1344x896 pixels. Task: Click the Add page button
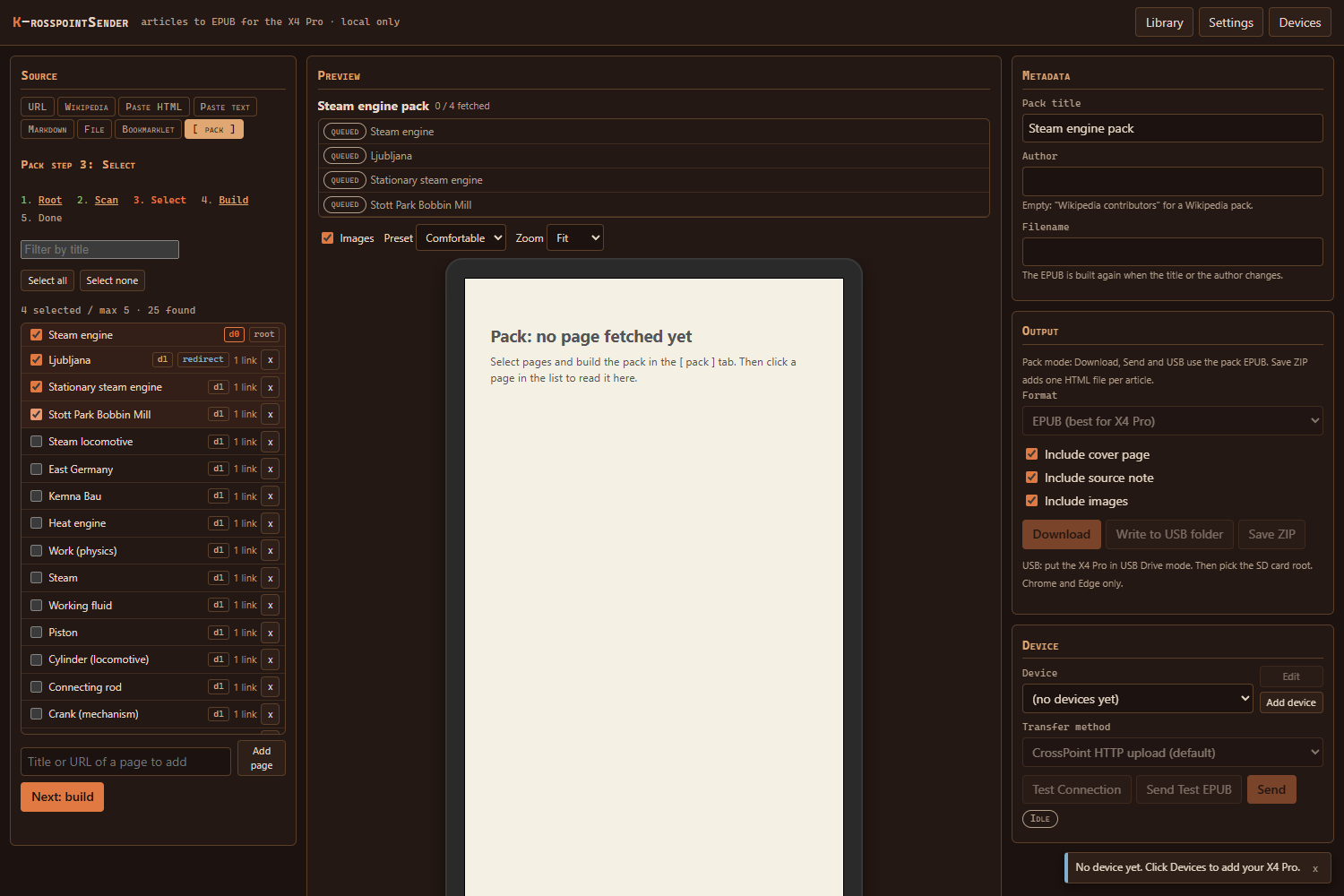pyautogui.click(x=262, y=758)
